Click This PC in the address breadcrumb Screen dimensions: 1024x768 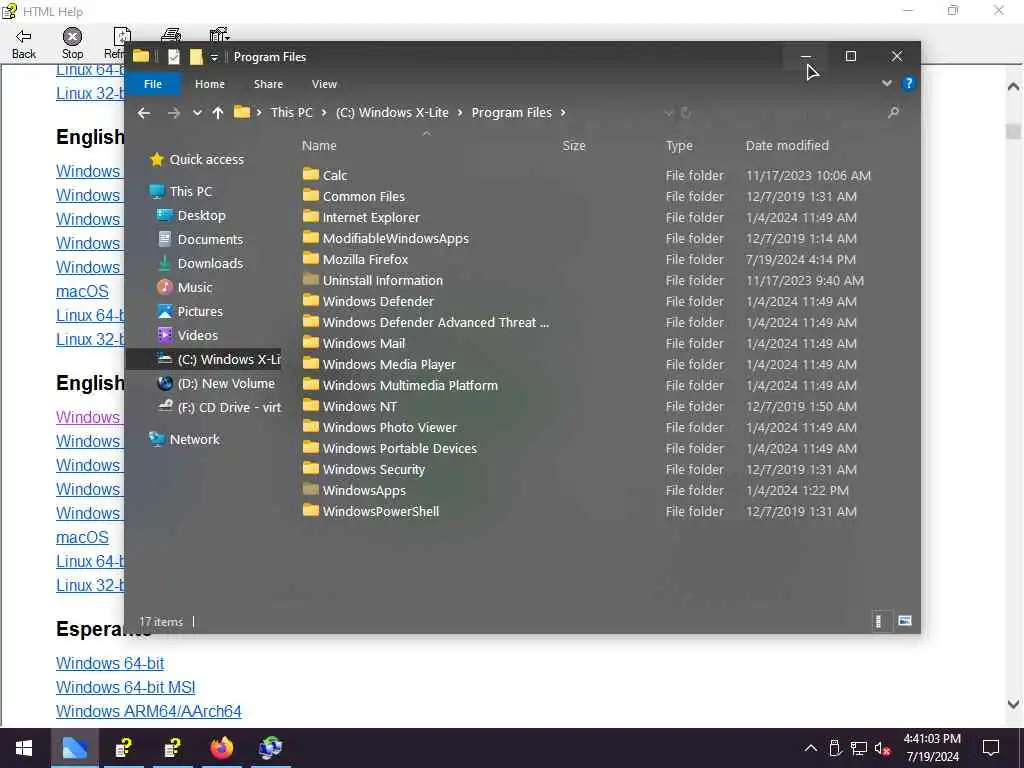point(292,112)
